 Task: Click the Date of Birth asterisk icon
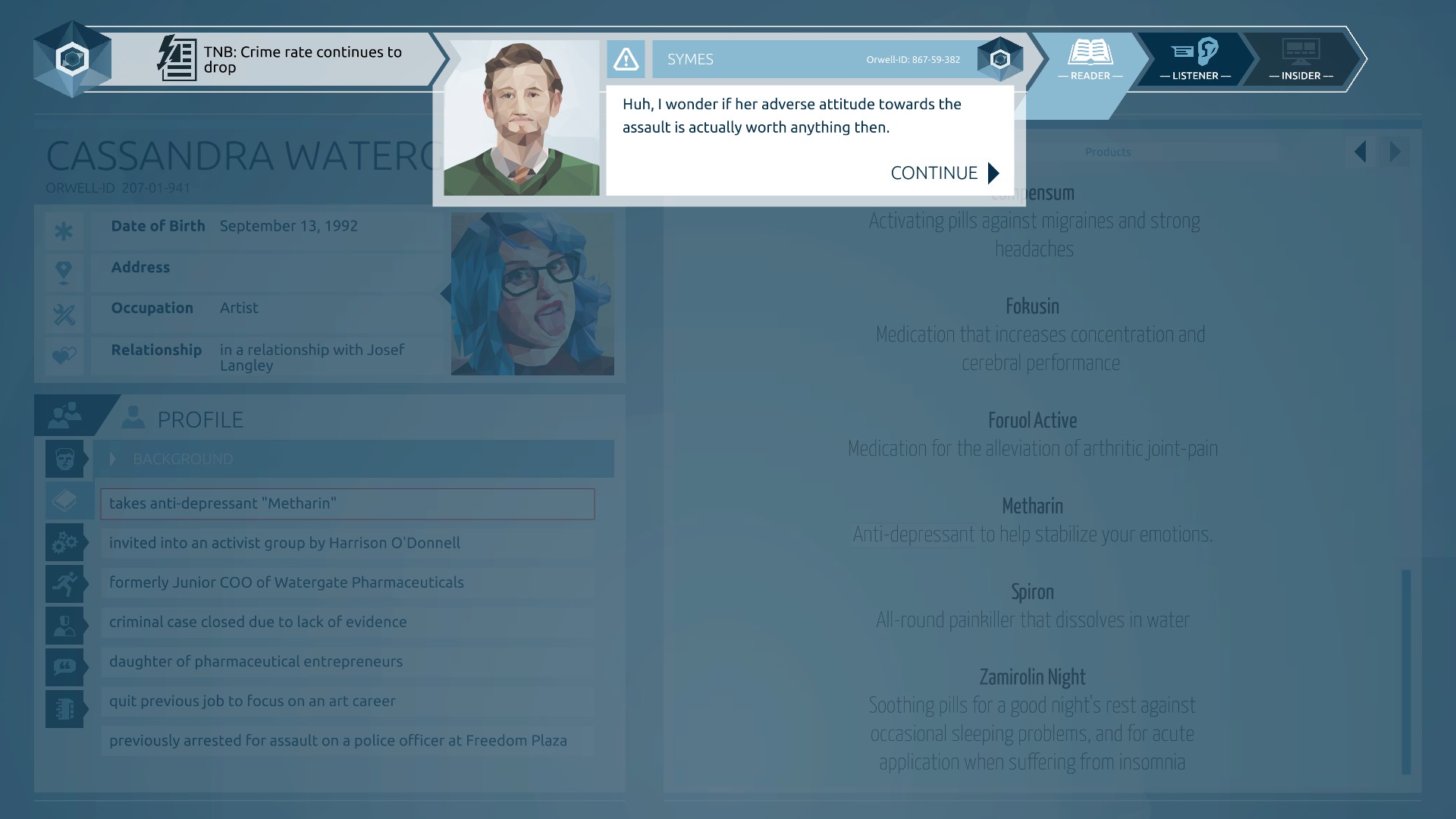(x=64, y=231)
